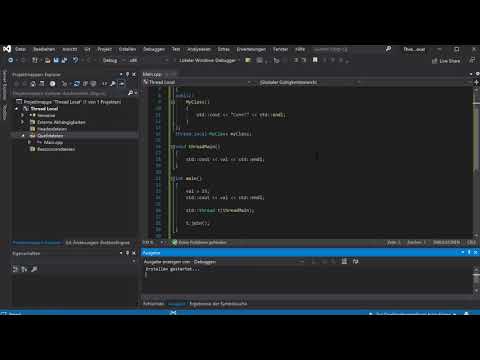This screenshot has height=360, width=480.
Task: Click the Solution Explorer search magnifier icon
Action: pyautogui.click(x=130, y=93)
